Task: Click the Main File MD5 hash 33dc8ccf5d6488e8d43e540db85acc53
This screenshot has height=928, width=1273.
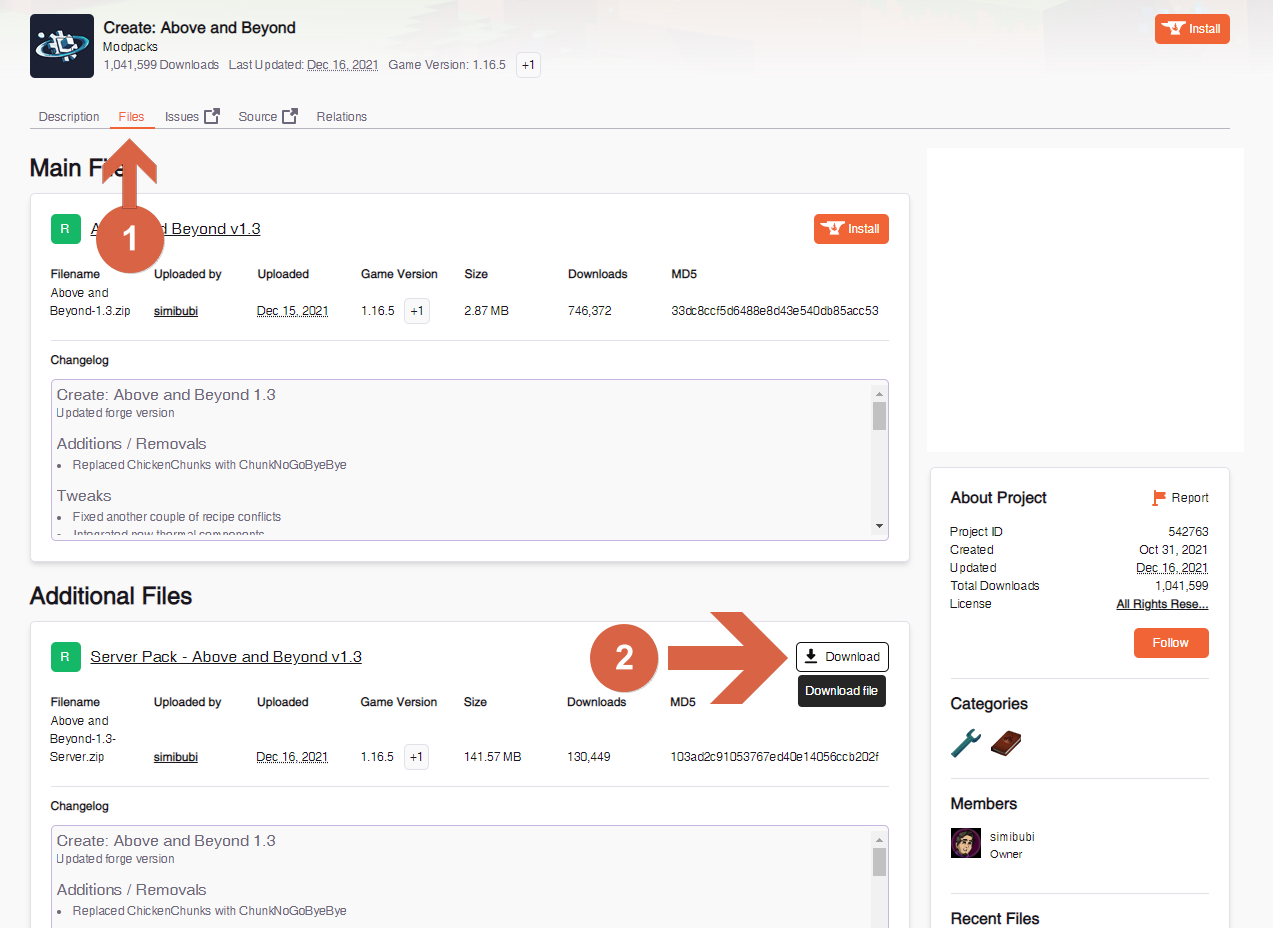Action: point(775,311)
